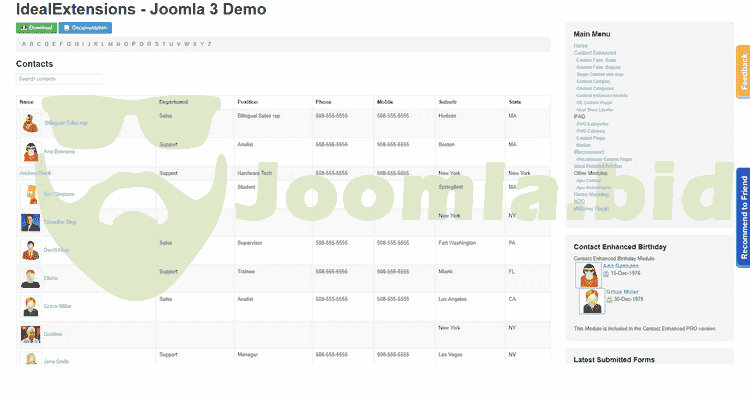Screen dimensions: 750x394
Task: Click Ana Bannana's avatar in Birthday module
Action: click(588, 275)
